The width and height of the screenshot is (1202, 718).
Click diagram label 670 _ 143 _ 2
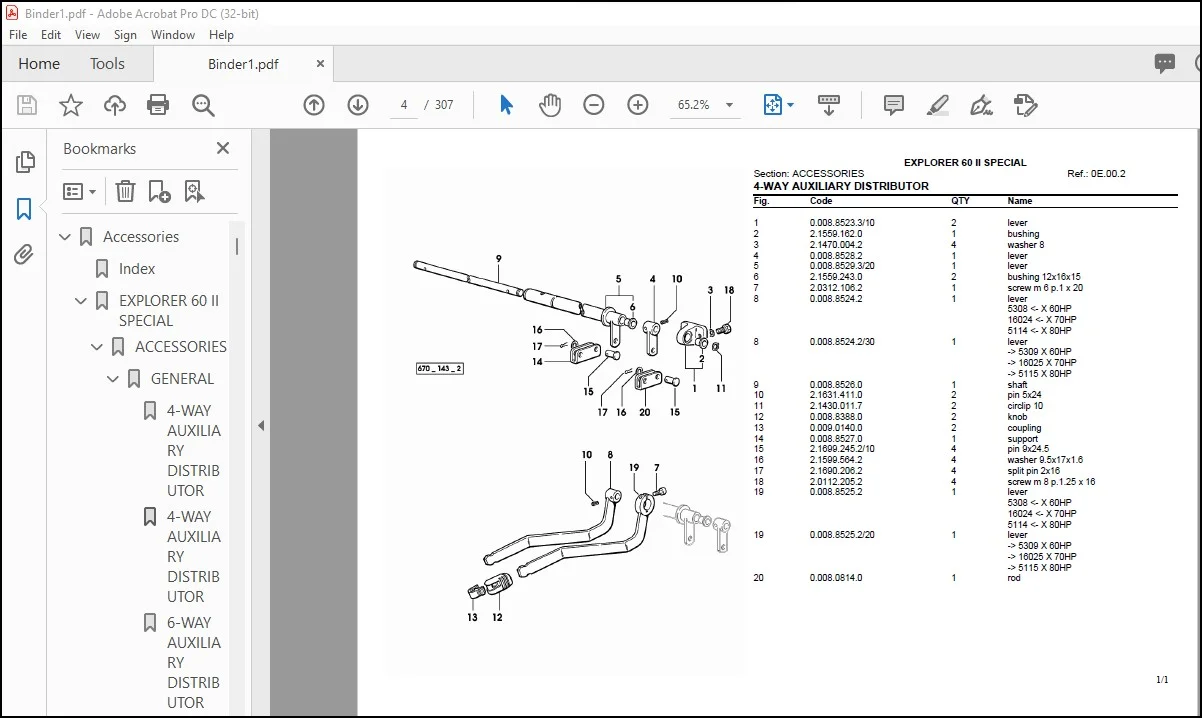point(440,369)
